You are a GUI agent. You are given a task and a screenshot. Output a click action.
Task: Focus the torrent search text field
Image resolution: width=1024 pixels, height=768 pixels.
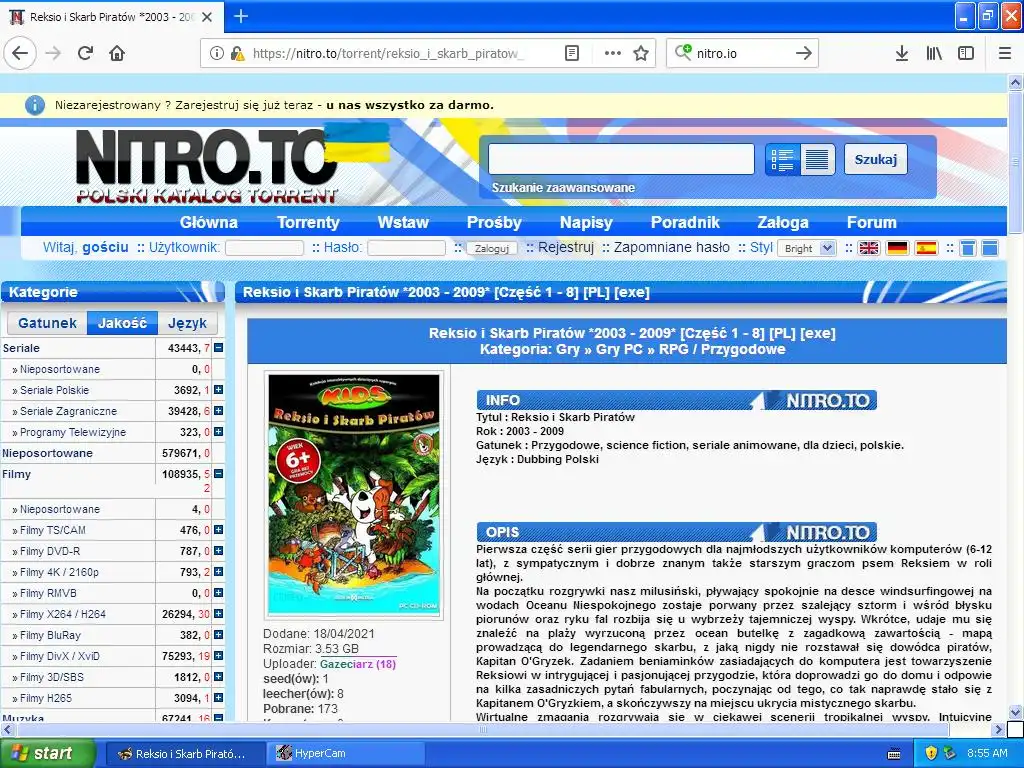point(621,159)
